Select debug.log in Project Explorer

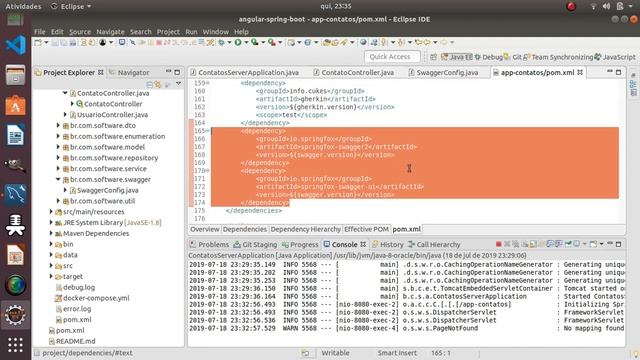[x=75, y=287]
